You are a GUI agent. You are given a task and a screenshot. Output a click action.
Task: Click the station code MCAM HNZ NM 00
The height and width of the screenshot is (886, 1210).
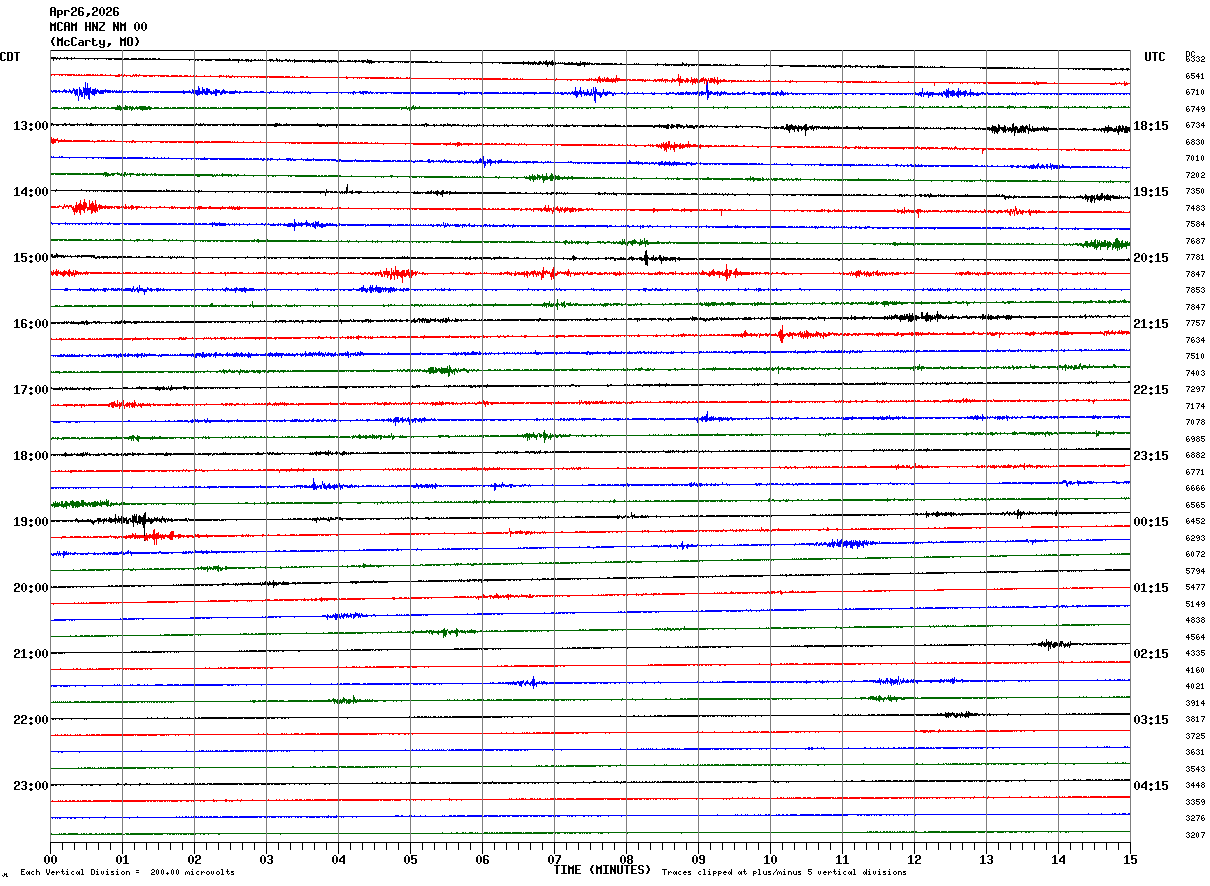pyautogui.click(x=98, y=27)
